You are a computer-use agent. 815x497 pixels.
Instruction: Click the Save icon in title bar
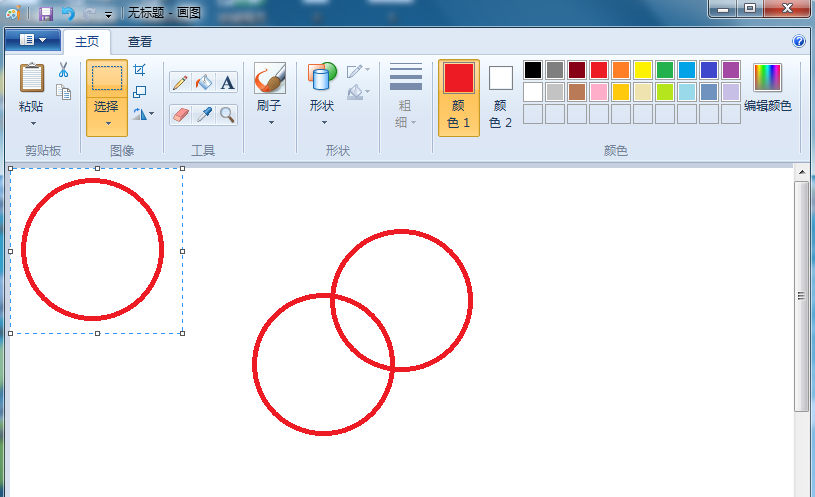pyautogui.click(x=46, y=13)
